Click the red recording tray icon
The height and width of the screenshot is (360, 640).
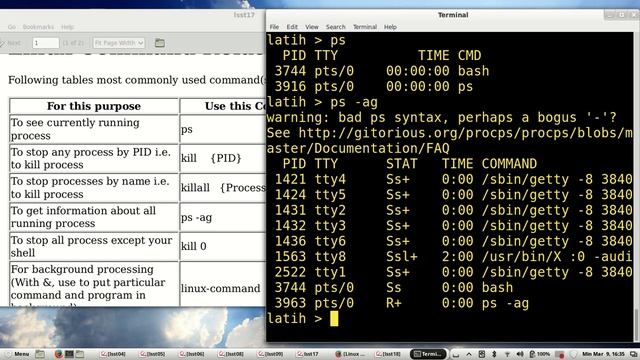[560, 354]
